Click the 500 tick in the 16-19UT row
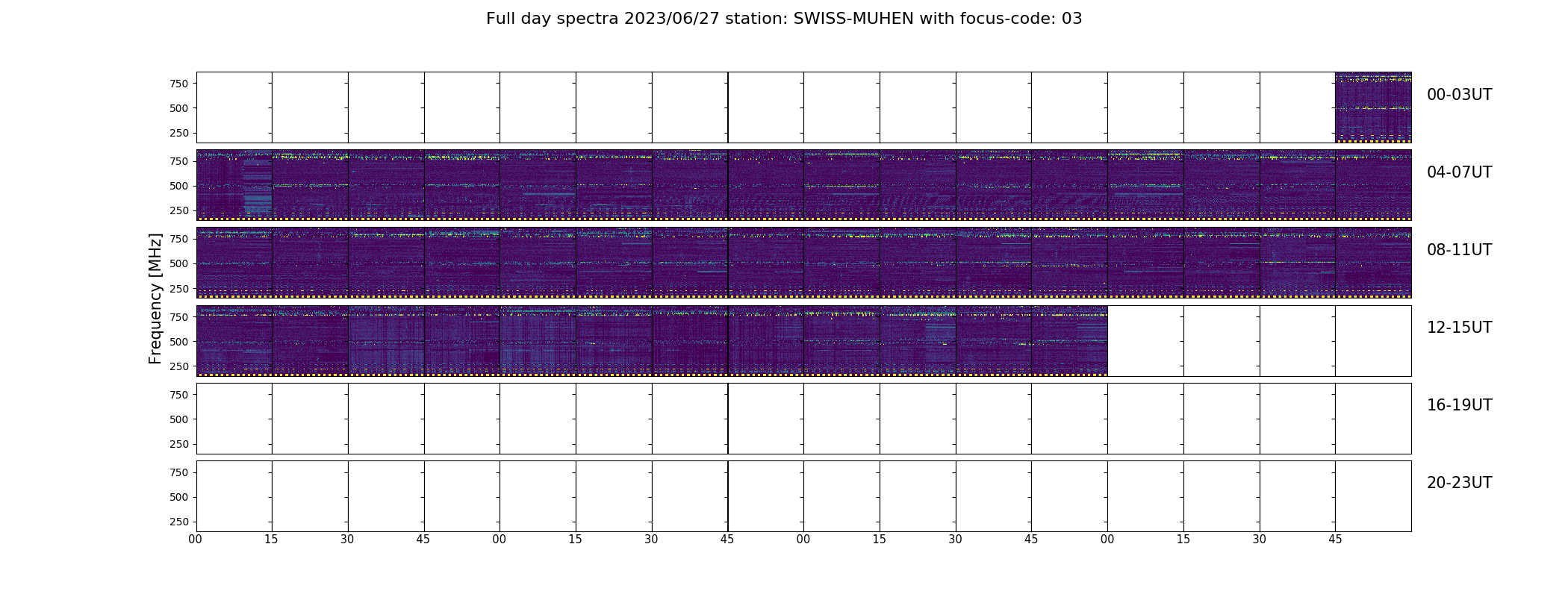The height and width of the screenshot is (597, 1568). coord(178,419)
